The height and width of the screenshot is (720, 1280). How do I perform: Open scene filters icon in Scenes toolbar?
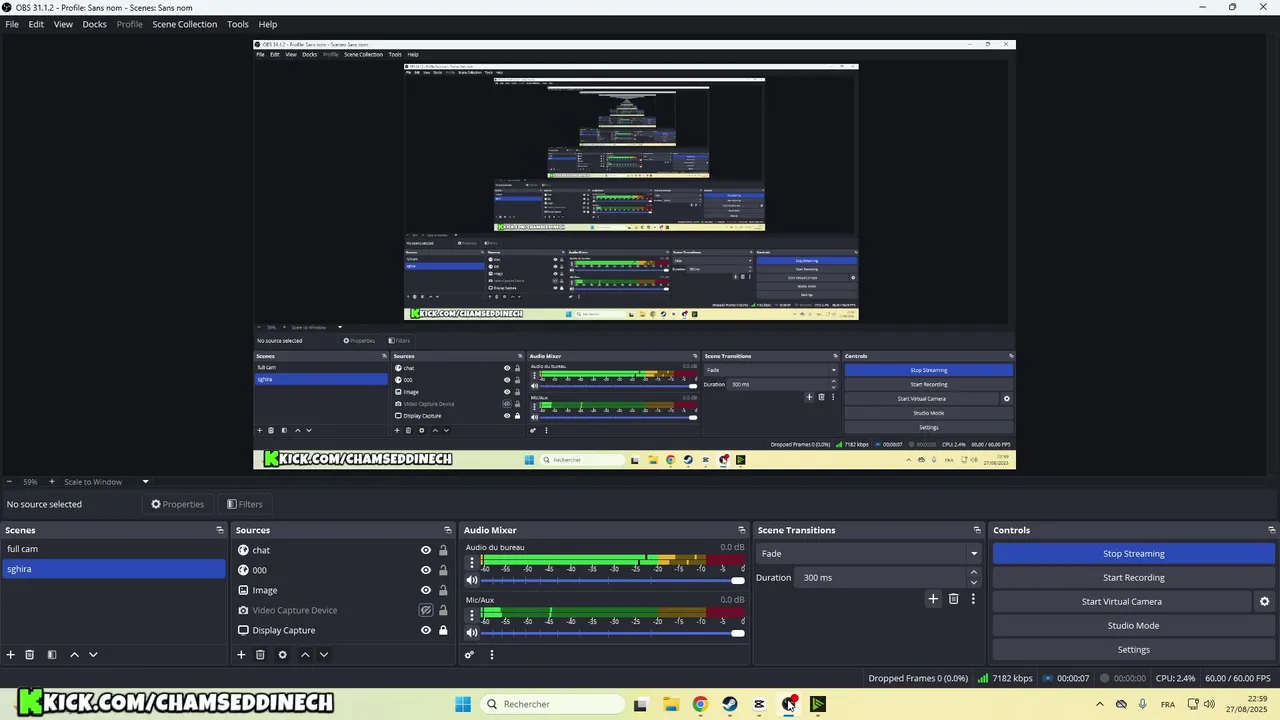click(x=52, y=655)
